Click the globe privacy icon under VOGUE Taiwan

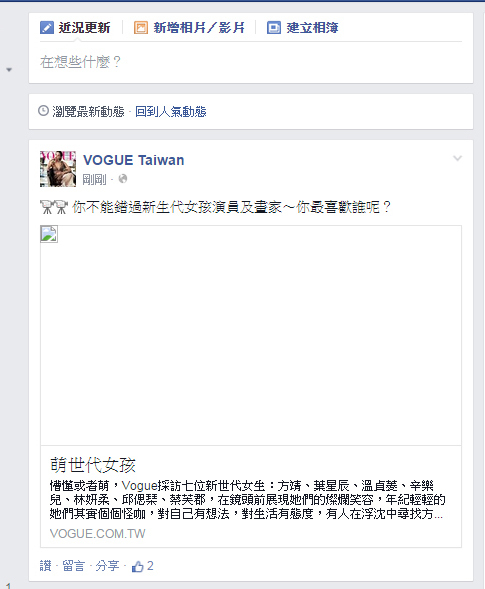click(123, 179)
